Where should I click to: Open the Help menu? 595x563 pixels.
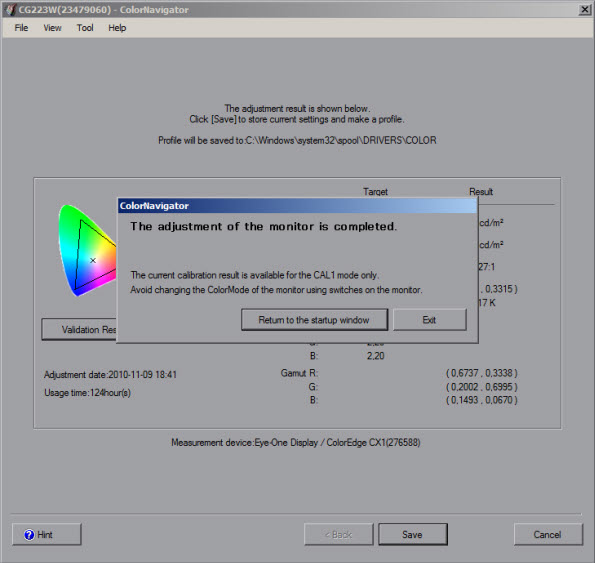pyautogui.click(x=117, y=28)
